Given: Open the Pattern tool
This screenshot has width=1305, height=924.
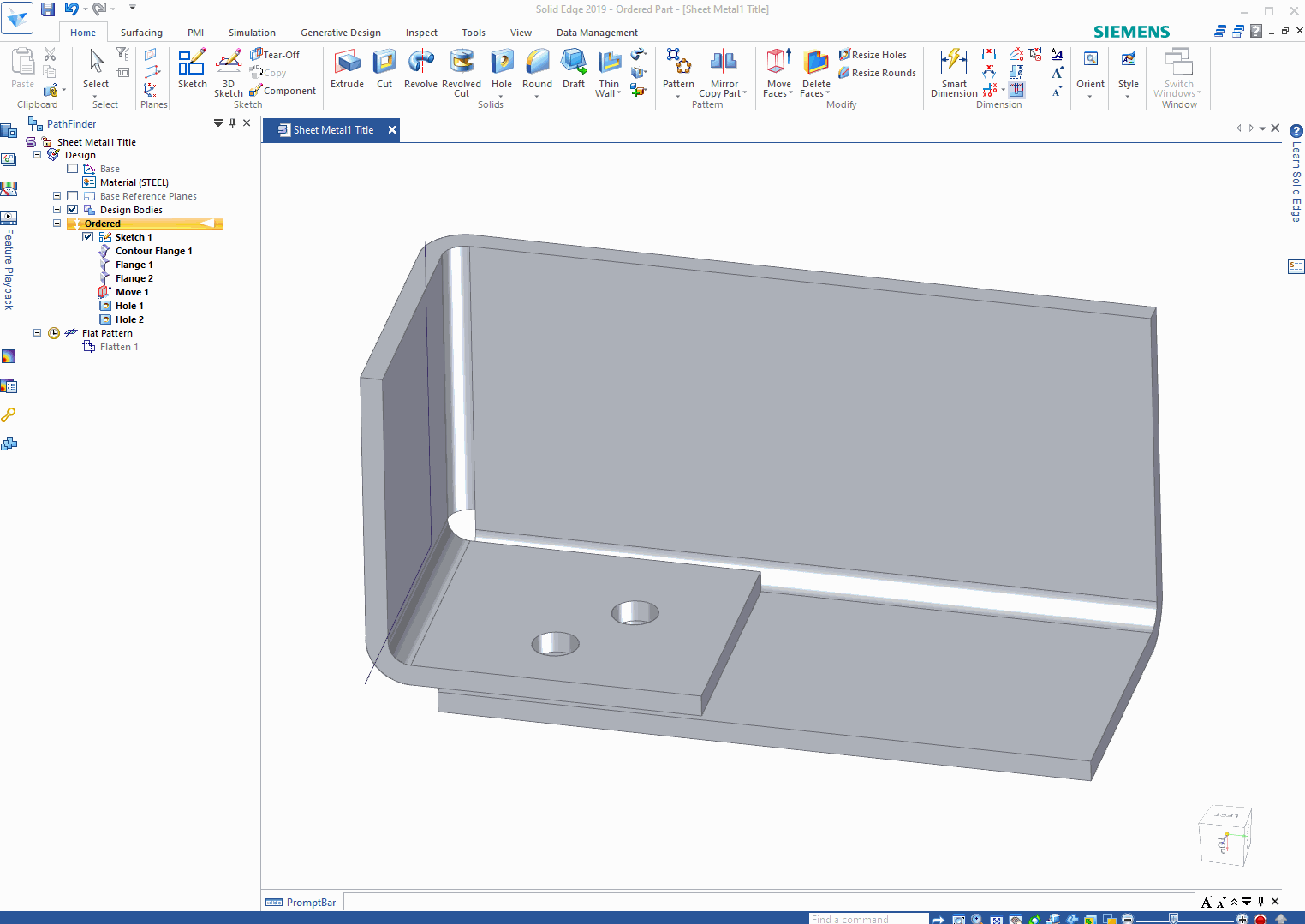Looking at the screenshot, I should (678, 69).
